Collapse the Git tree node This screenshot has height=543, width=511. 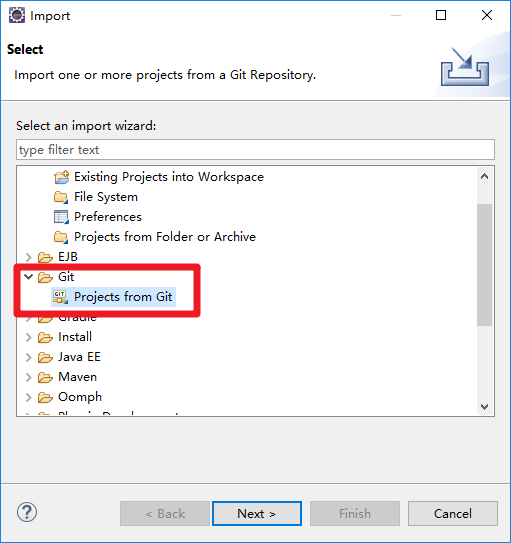[28, 277]
